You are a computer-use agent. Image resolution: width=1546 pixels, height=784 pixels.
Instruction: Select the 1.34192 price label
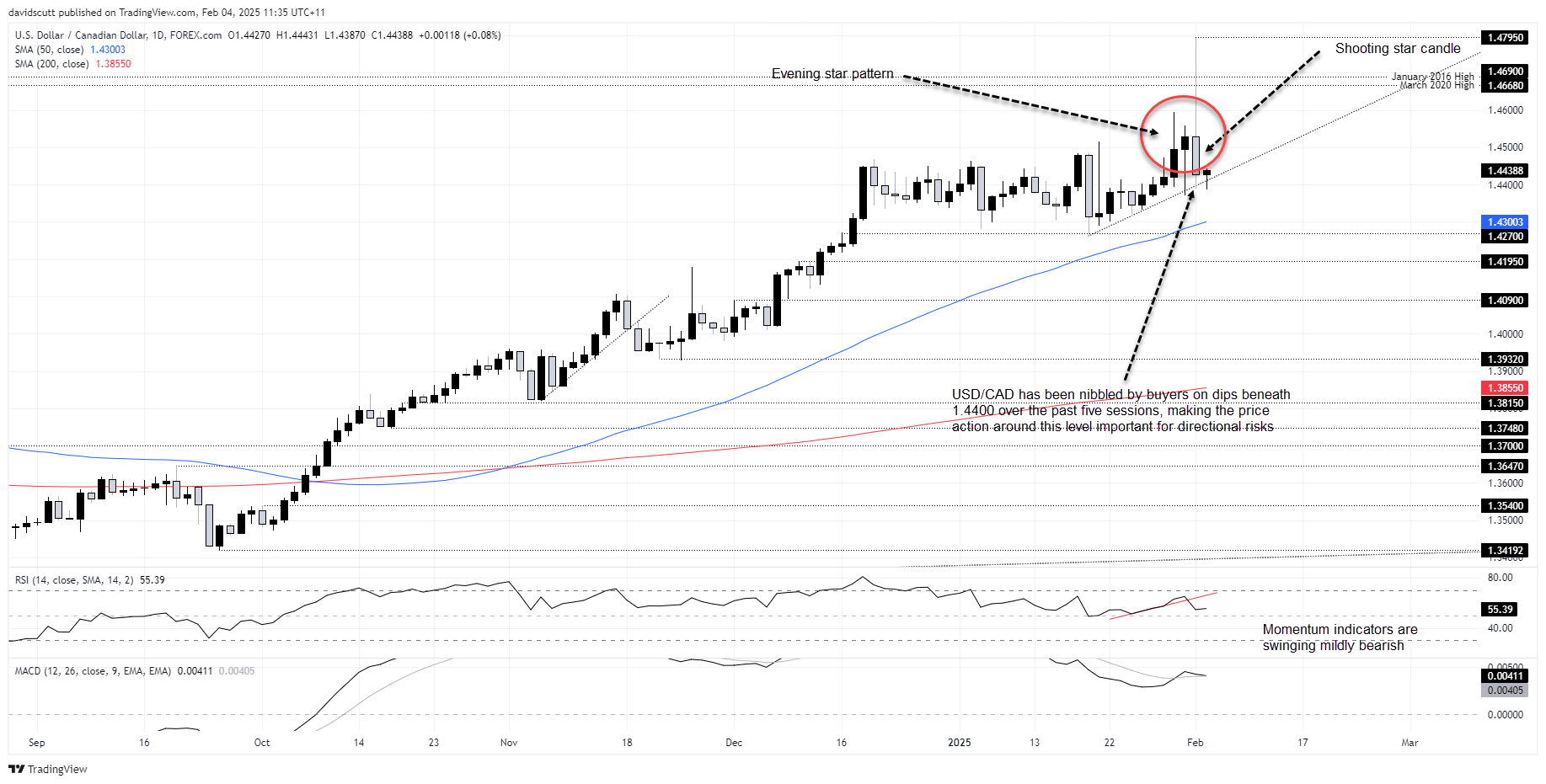pyautogui.click(x=1506, y=551)
